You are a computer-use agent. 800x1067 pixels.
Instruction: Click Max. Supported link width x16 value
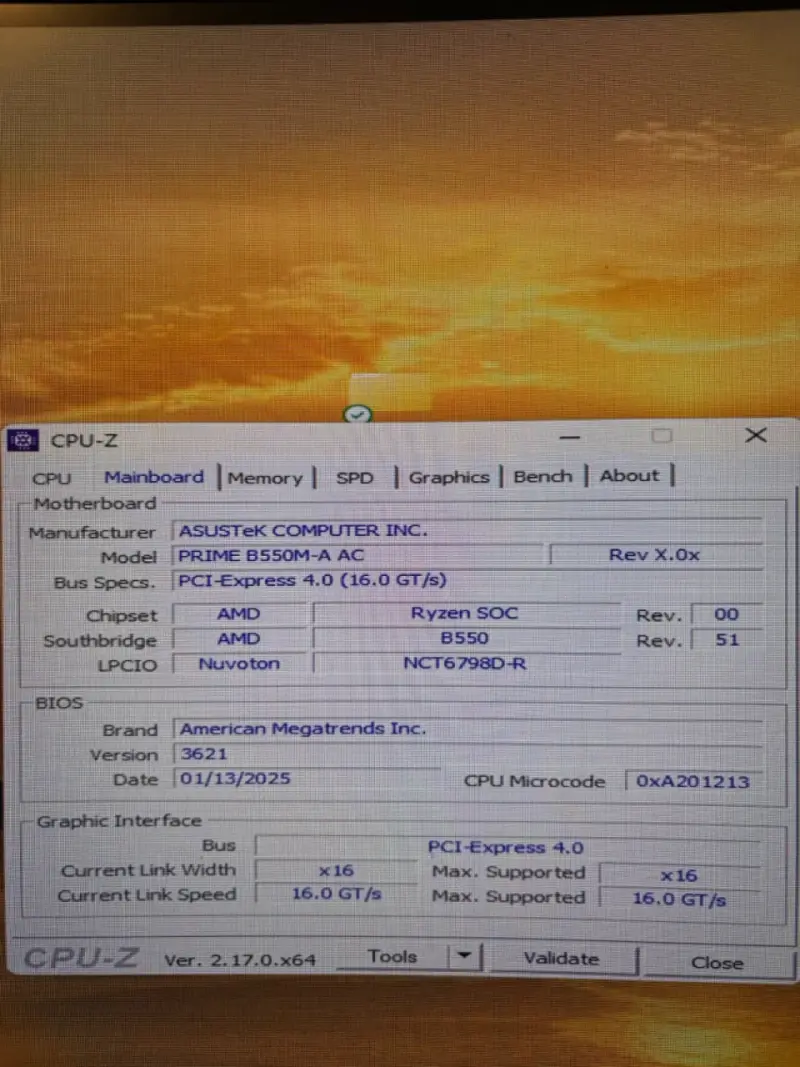[x=679, y=875]
